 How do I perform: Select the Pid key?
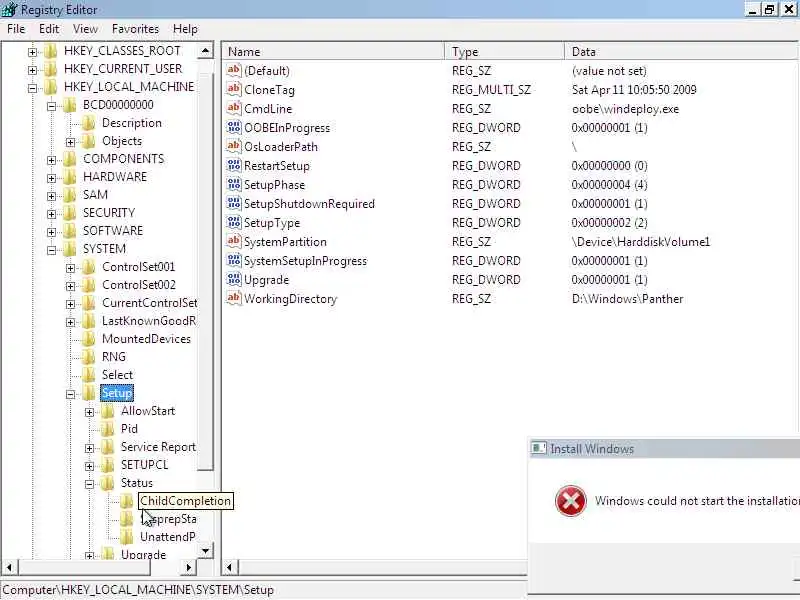129,429
